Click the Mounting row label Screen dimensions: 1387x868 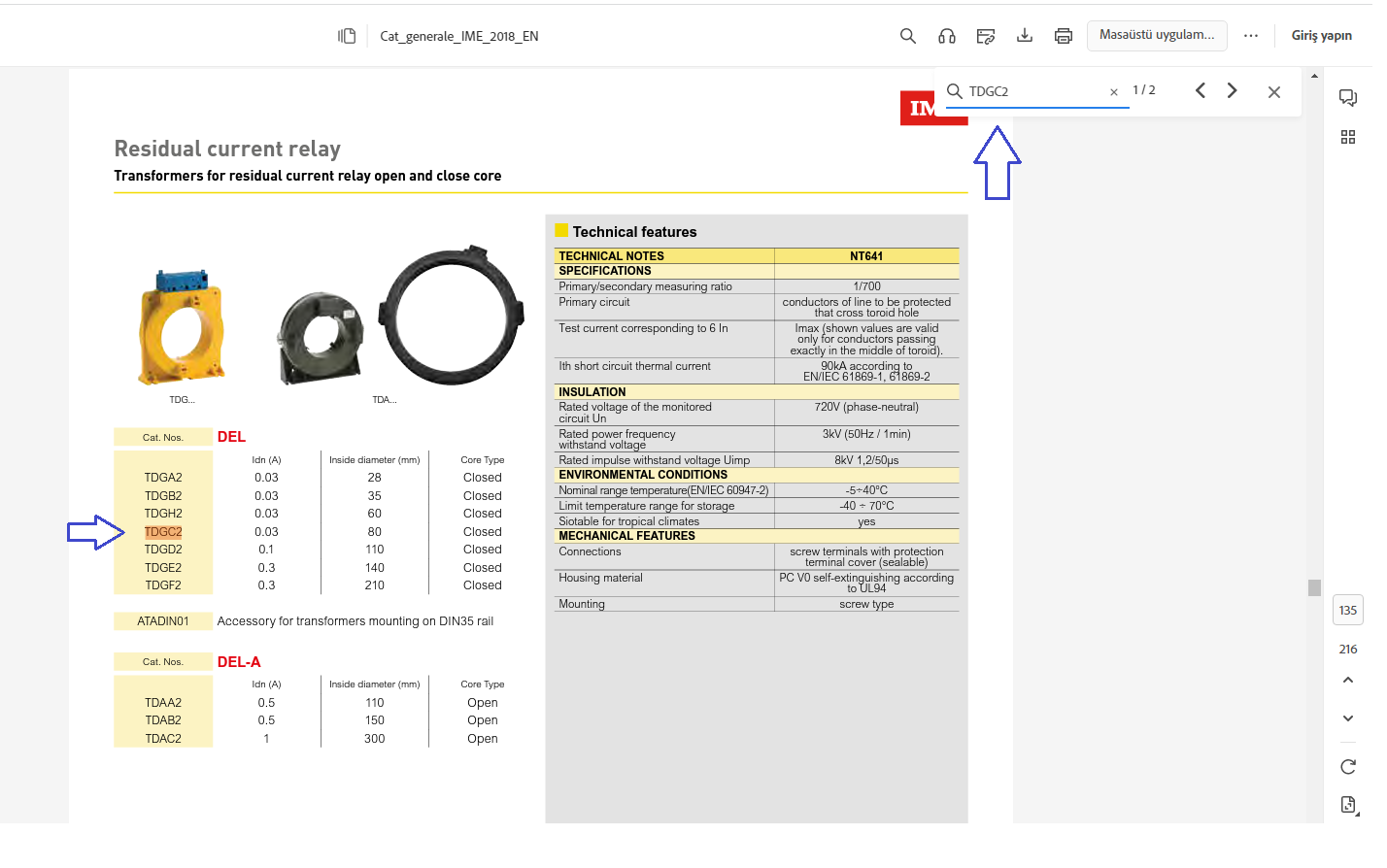[x=582, y=604]
